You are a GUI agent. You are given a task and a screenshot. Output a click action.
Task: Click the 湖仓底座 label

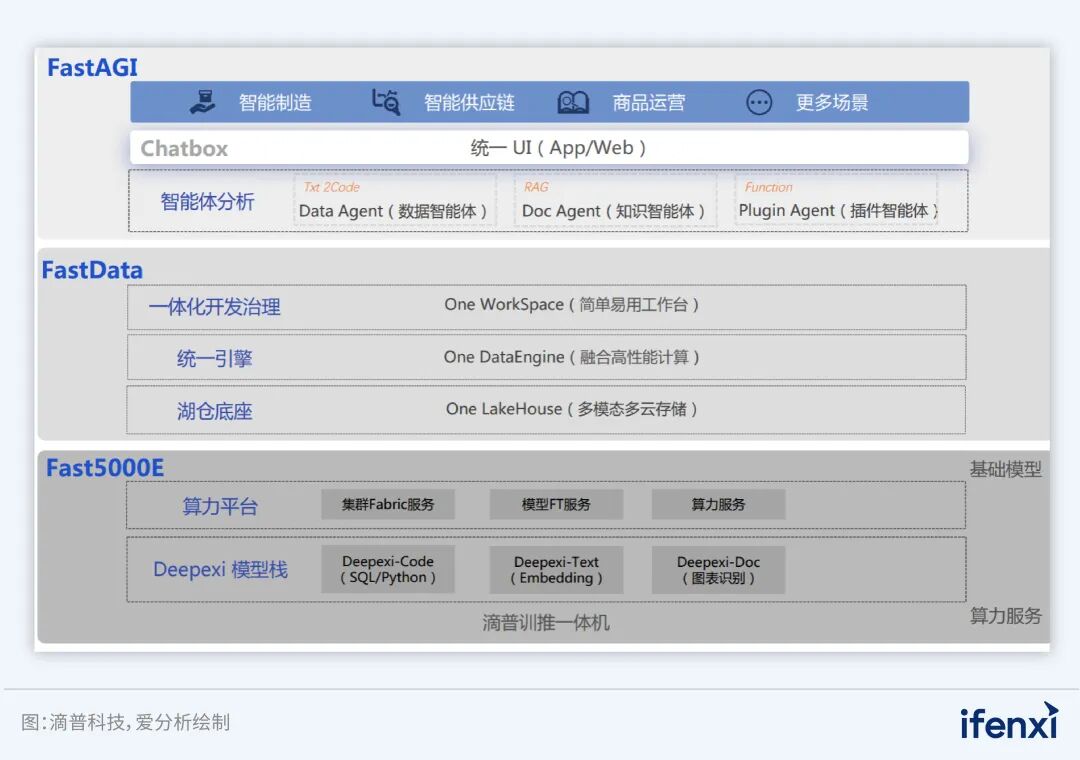tap(214, 411)
